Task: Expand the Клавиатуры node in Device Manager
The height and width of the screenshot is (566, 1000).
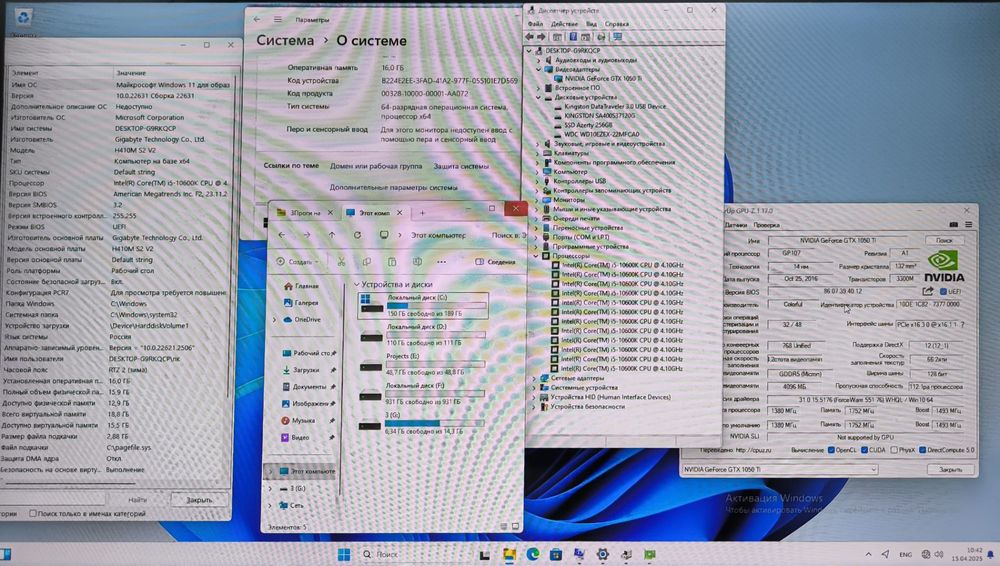Action: [538, 153]
